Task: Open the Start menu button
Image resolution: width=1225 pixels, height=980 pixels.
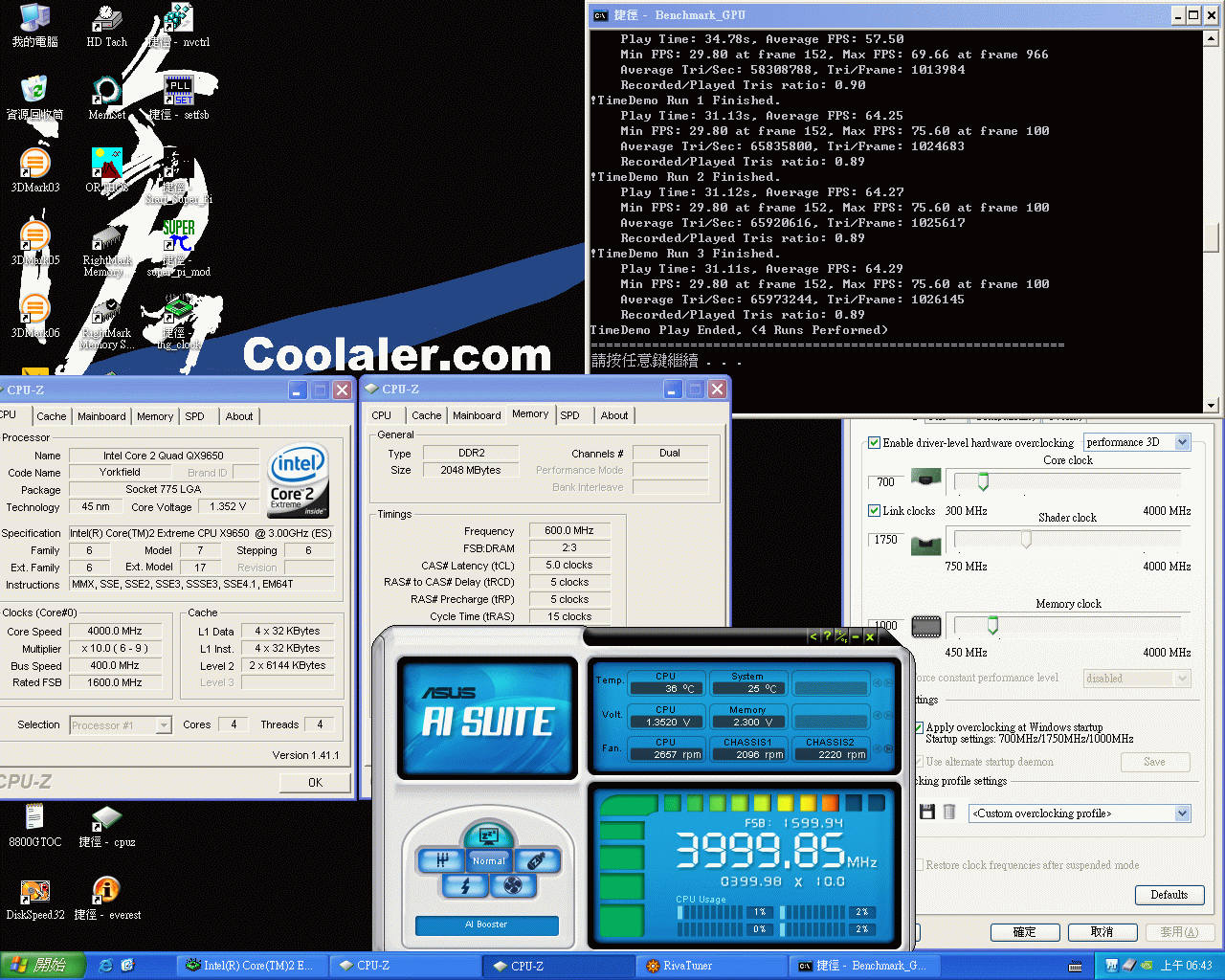Action: (43, 966)
